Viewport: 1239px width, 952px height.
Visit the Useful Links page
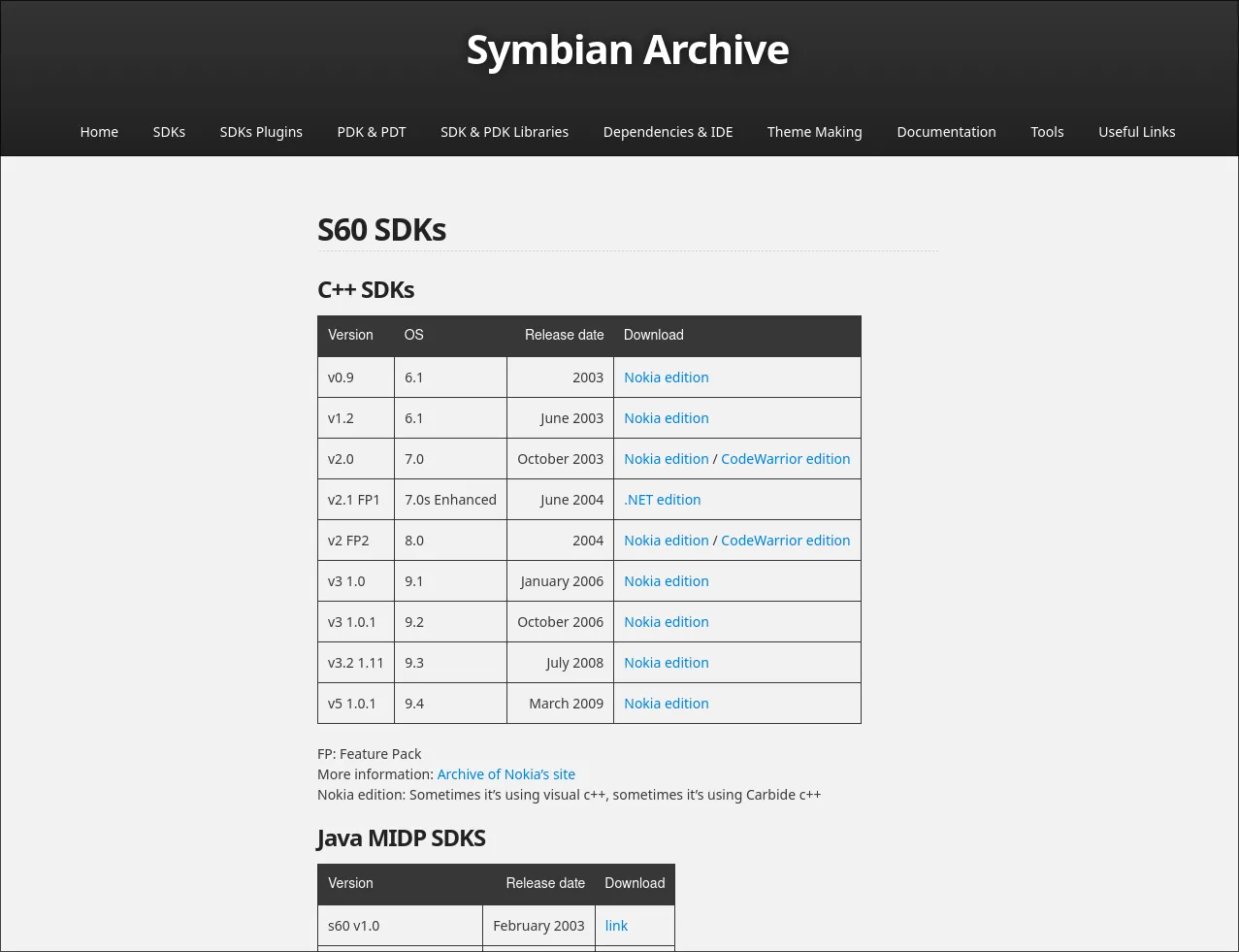tap(1136, 132)
